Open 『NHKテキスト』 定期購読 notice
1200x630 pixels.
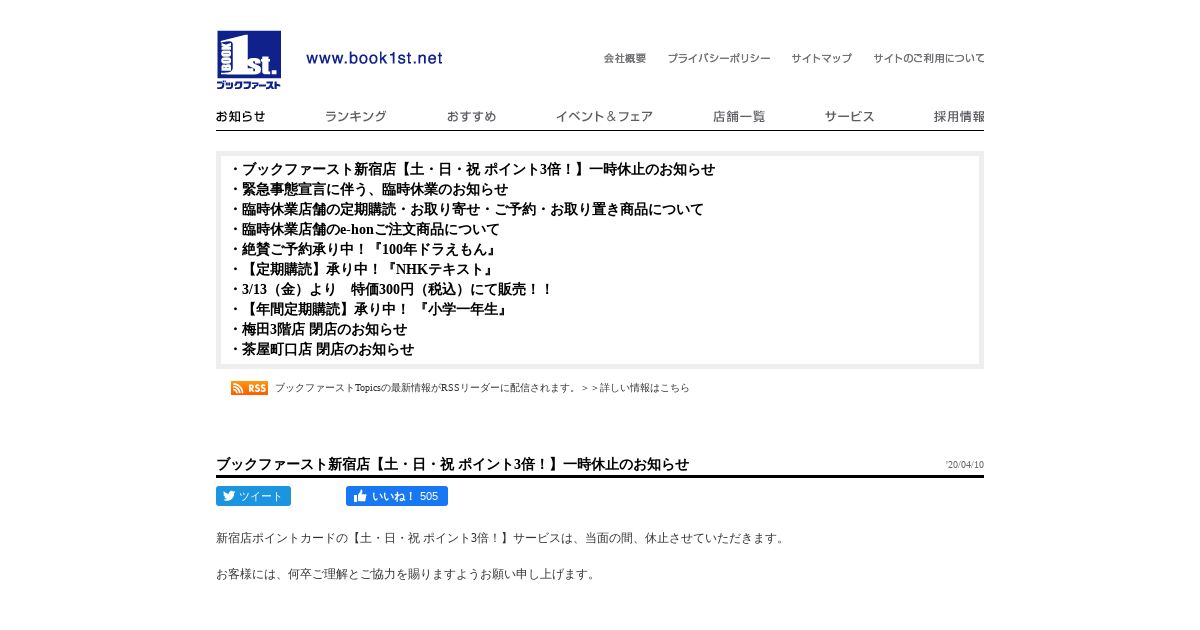tap(370, 269)
